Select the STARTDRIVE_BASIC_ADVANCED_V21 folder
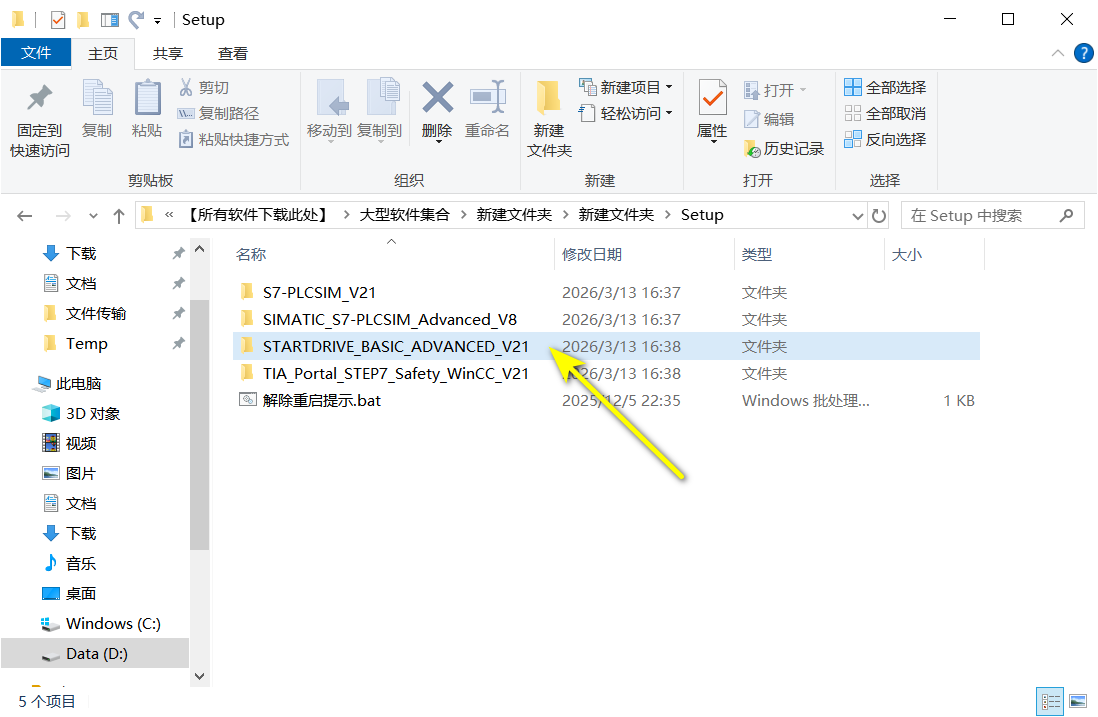 606,347
